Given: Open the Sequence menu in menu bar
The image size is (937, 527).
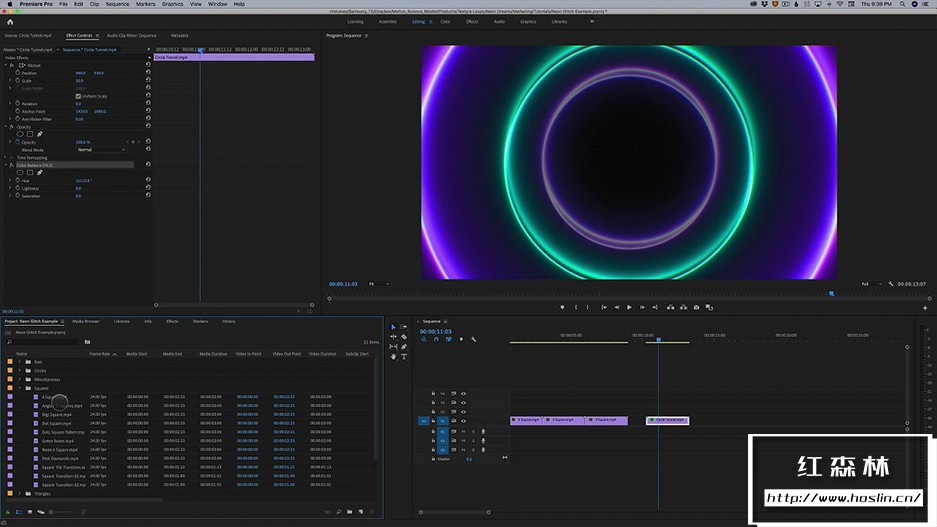Looking at the screenshot, I should (x=117, y=4).
